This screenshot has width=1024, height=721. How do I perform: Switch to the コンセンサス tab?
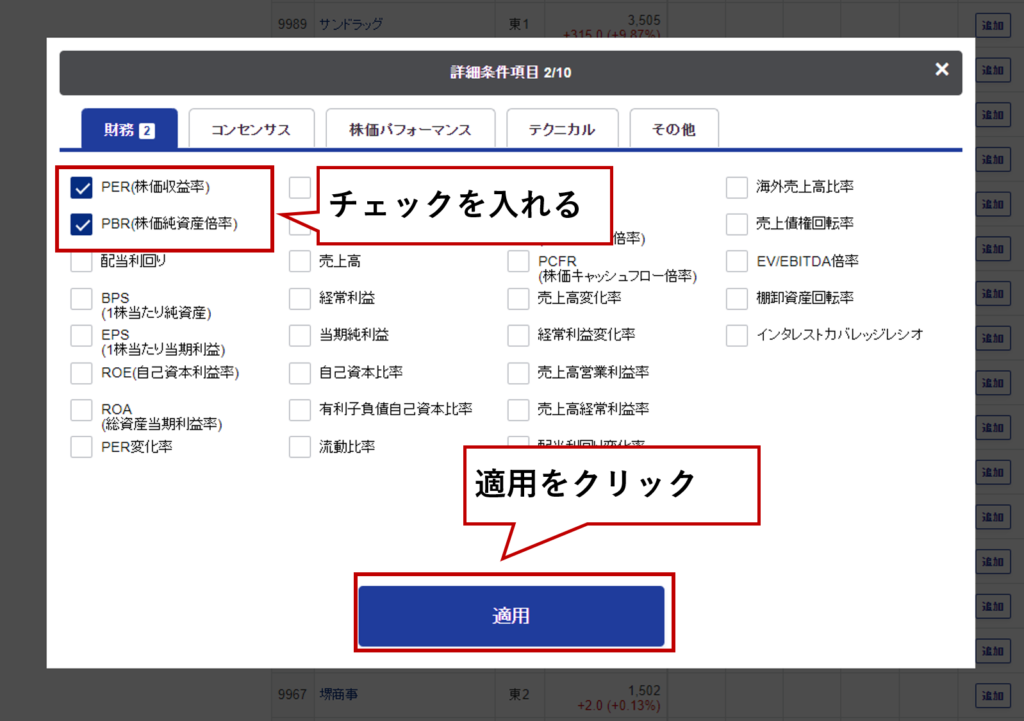pyautogui.click(x=251, y=130)
